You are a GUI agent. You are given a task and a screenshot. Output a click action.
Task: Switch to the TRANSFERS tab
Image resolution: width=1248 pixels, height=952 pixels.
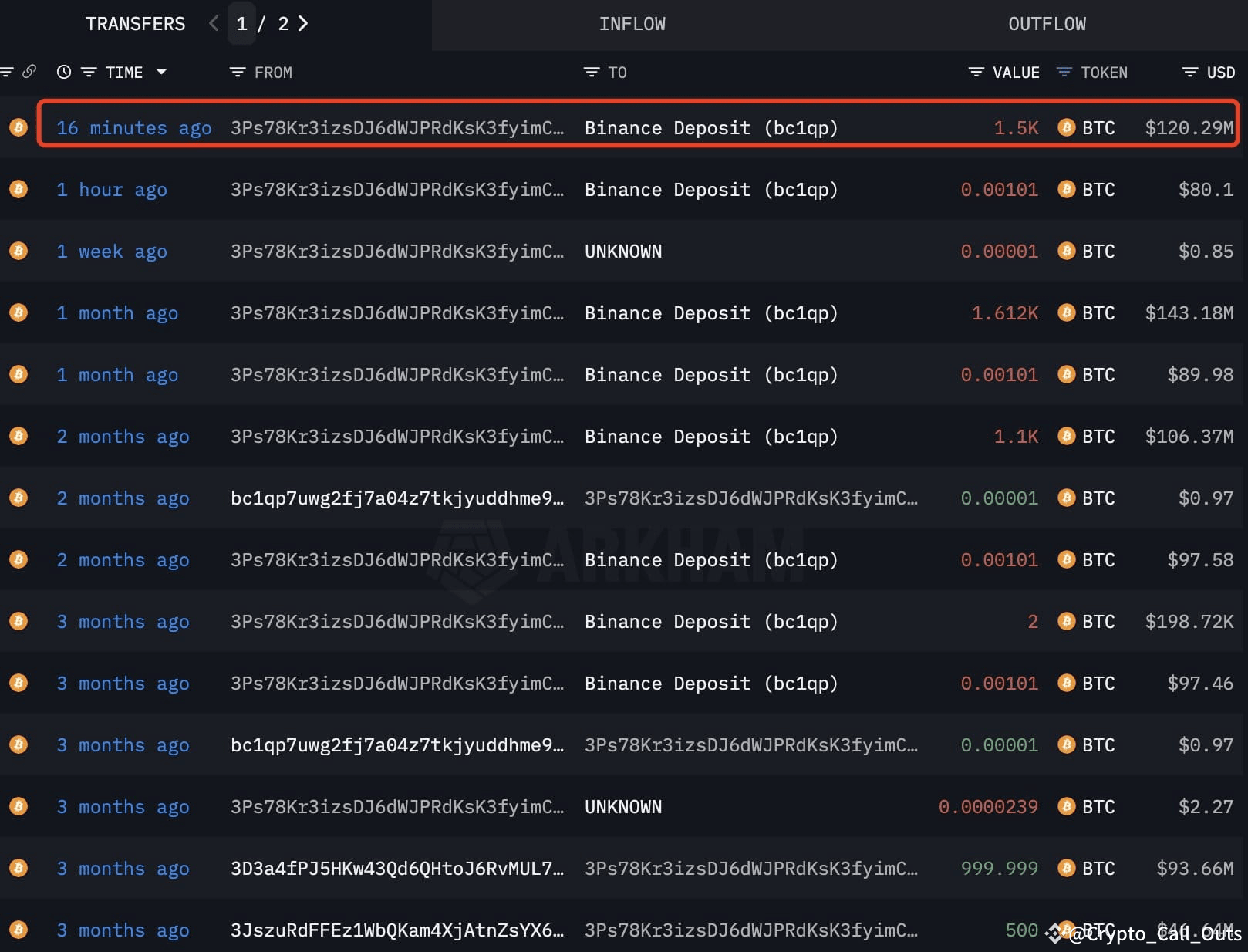pyautogui.click(x=136, y=24)
